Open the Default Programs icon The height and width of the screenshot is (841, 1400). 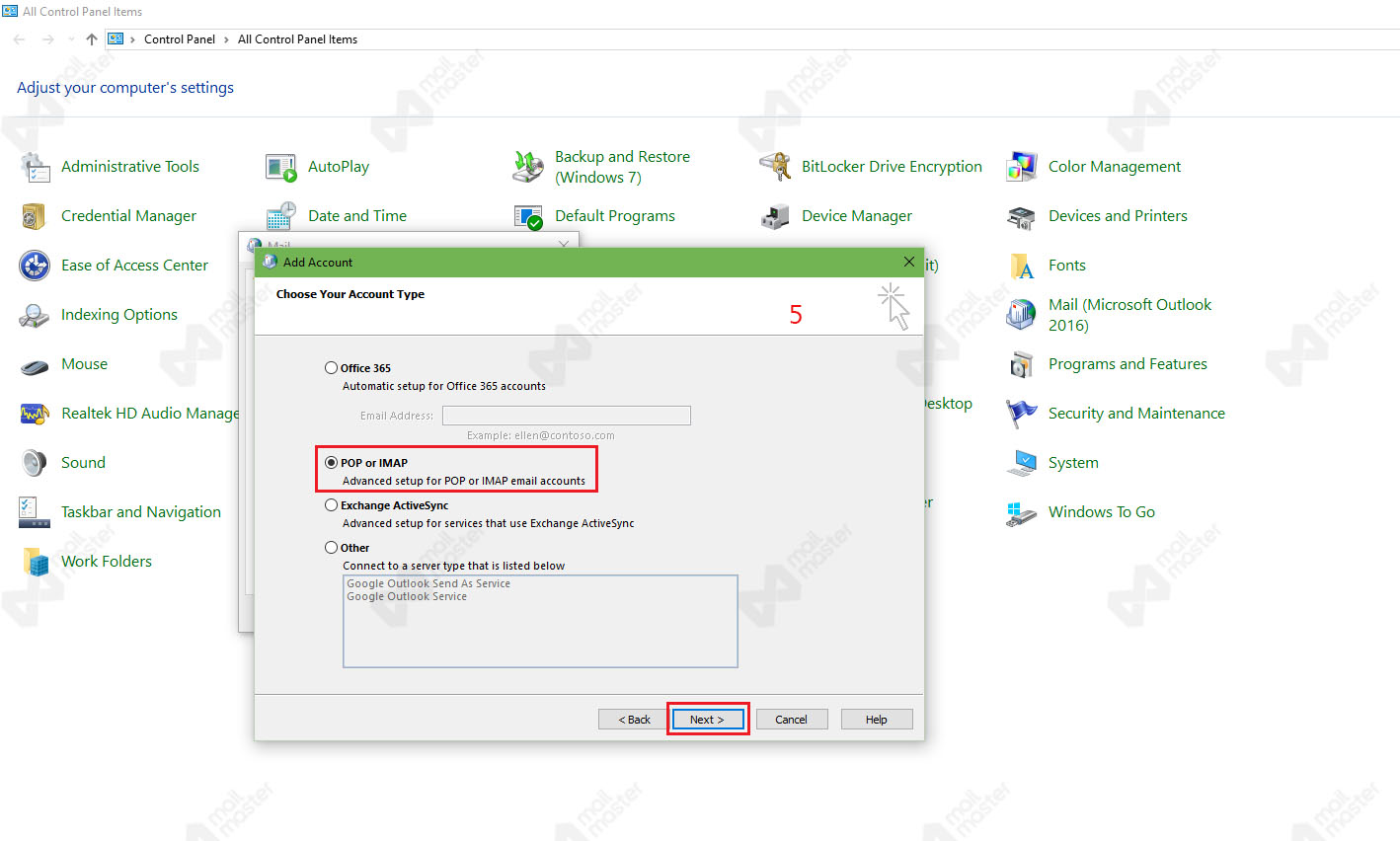click(x=528, y=216)
